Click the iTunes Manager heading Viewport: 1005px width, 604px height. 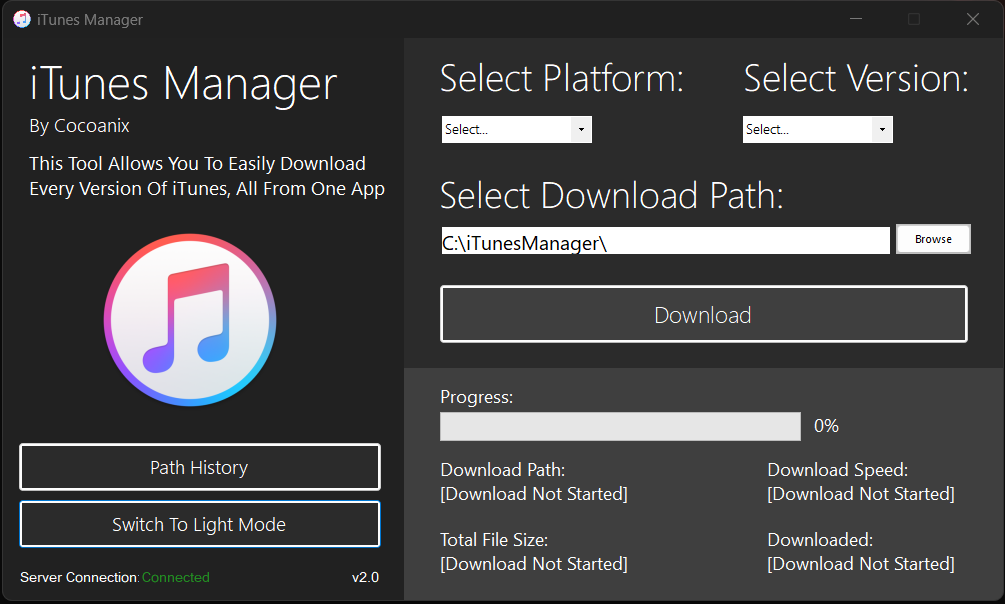[182, 84]
